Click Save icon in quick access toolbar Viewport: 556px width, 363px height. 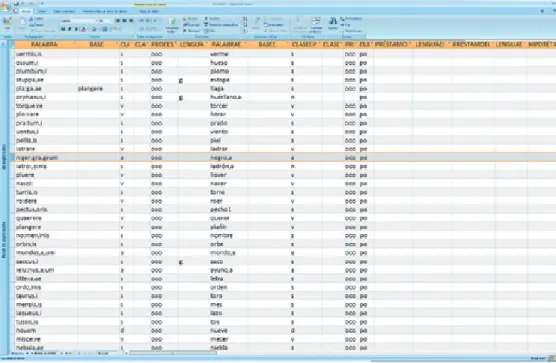pos(16,4)
